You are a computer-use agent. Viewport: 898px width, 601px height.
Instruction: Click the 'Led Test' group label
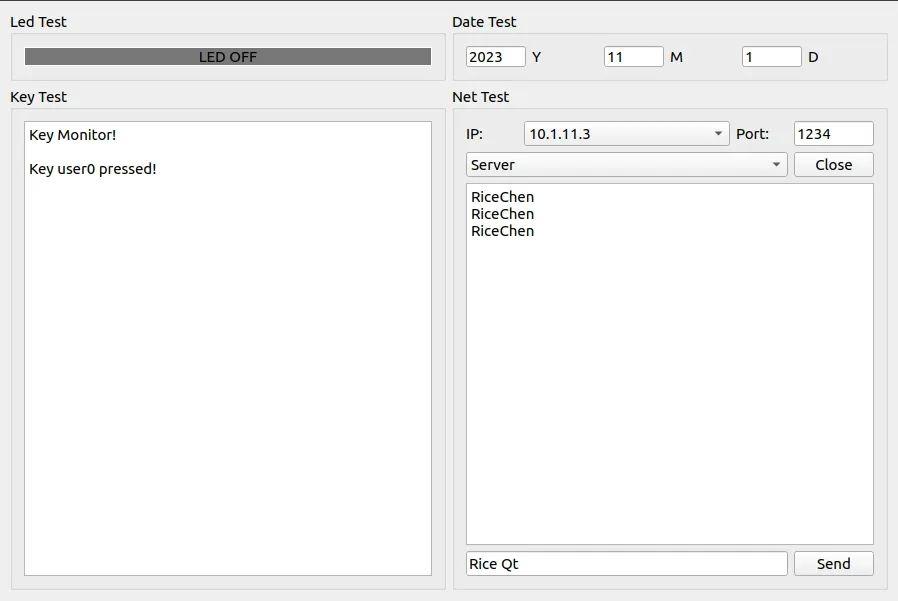point(38,22)
